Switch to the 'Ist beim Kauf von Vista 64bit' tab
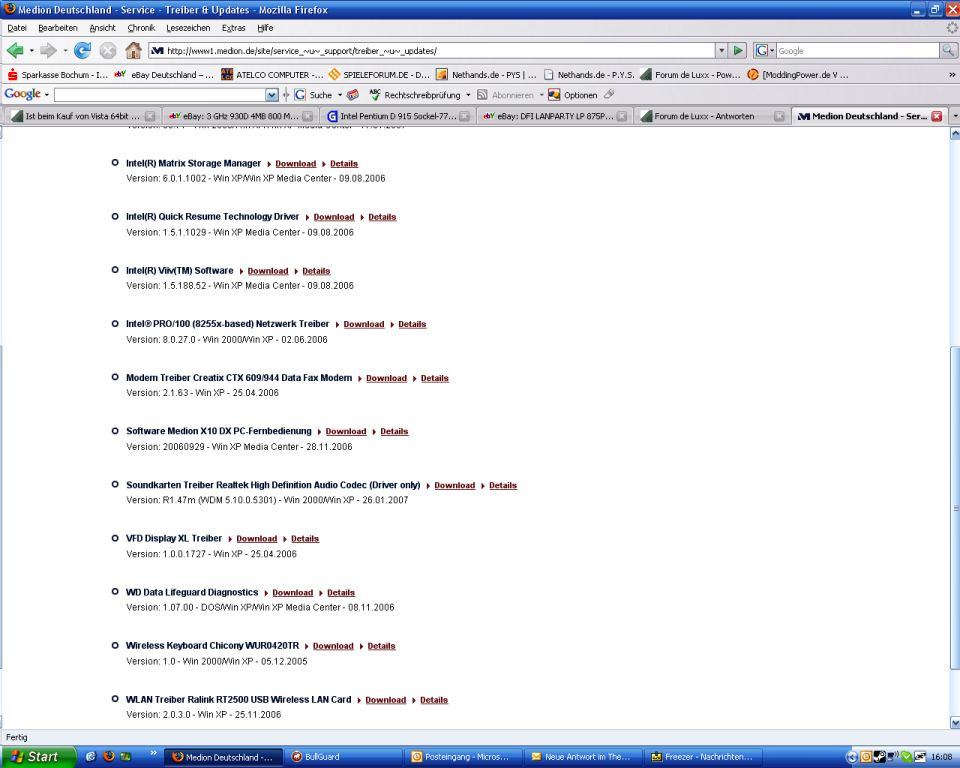Image resolution: width=960 pixels, height=768 pixels. pyautogui.click(x=81, y=116)
